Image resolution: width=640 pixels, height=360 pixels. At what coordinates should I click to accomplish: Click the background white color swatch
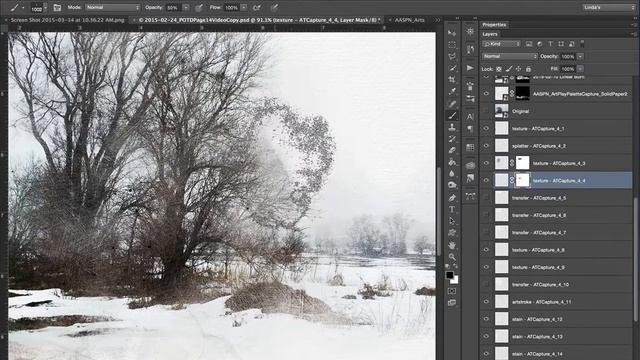tap(455, 280)
